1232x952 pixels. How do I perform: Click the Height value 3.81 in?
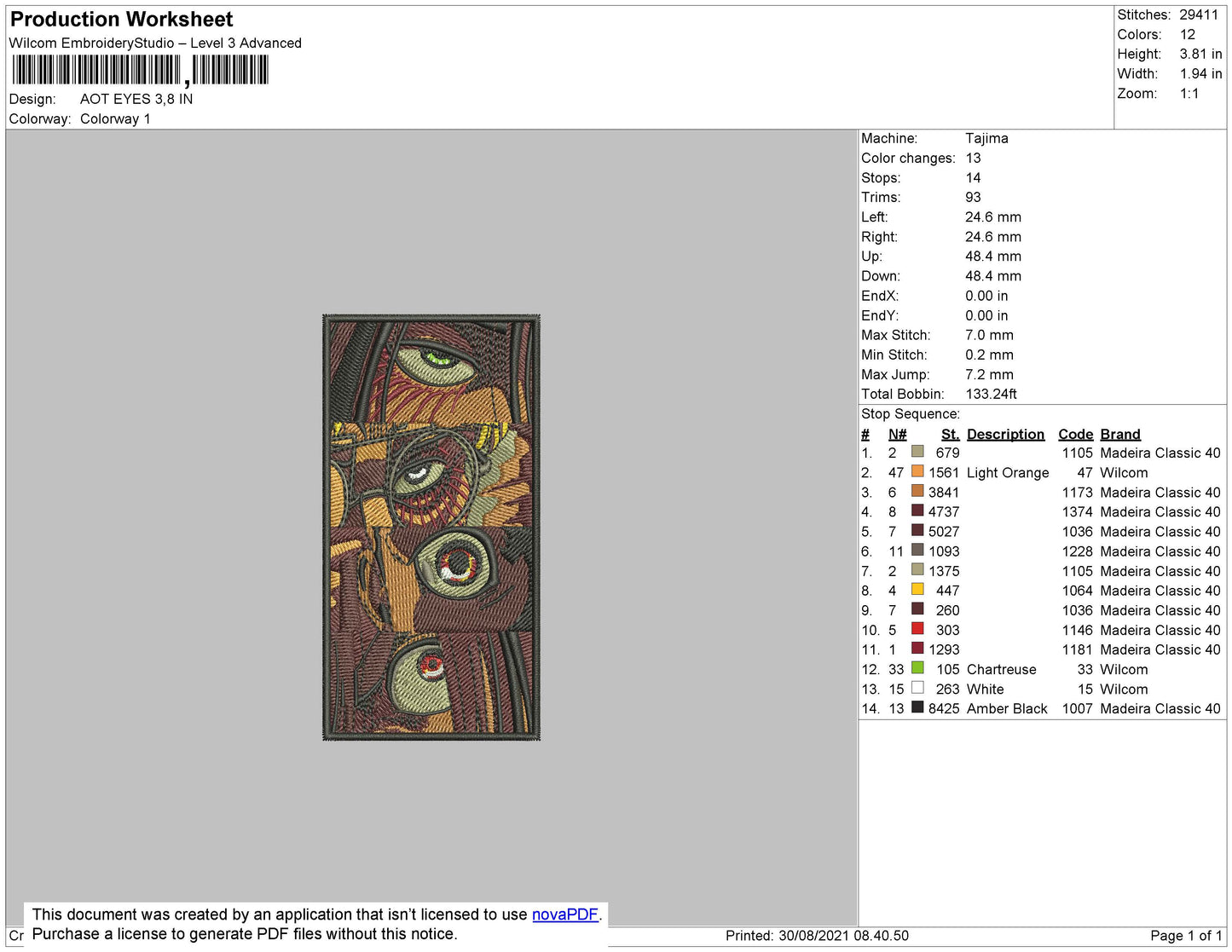1200,54
